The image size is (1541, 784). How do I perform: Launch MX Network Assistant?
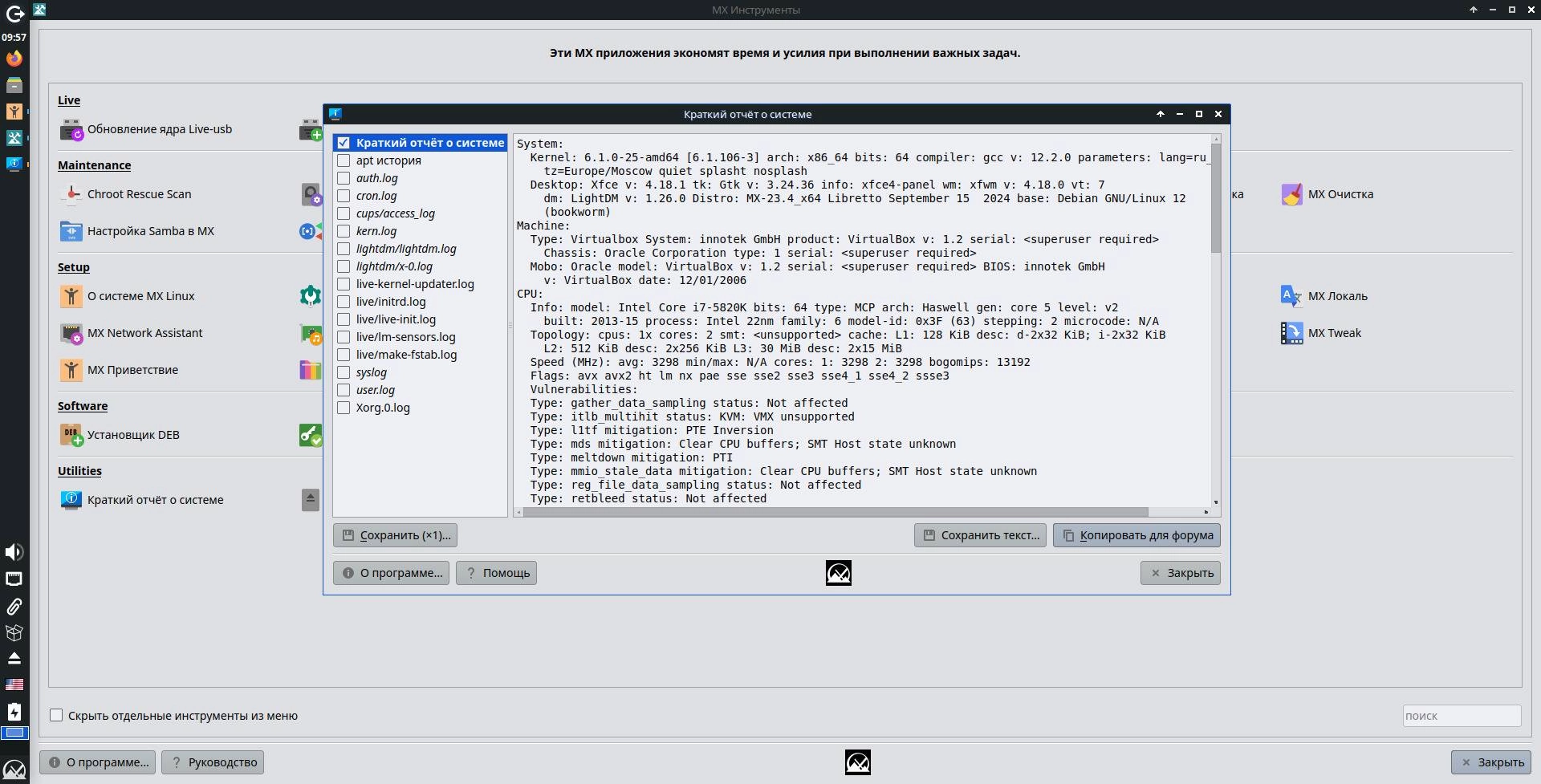[132, 333]
